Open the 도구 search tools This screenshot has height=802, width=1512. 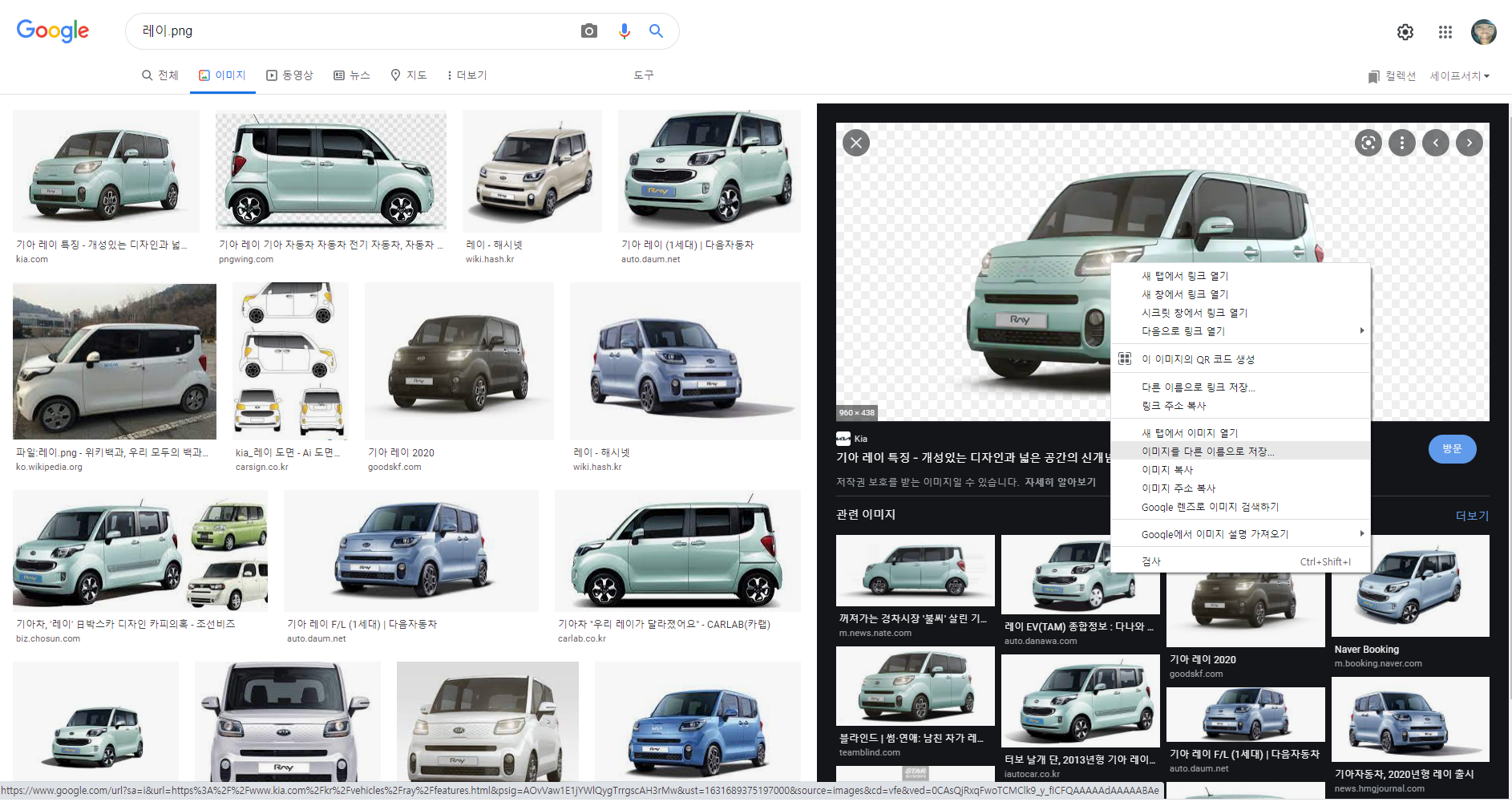644,75
